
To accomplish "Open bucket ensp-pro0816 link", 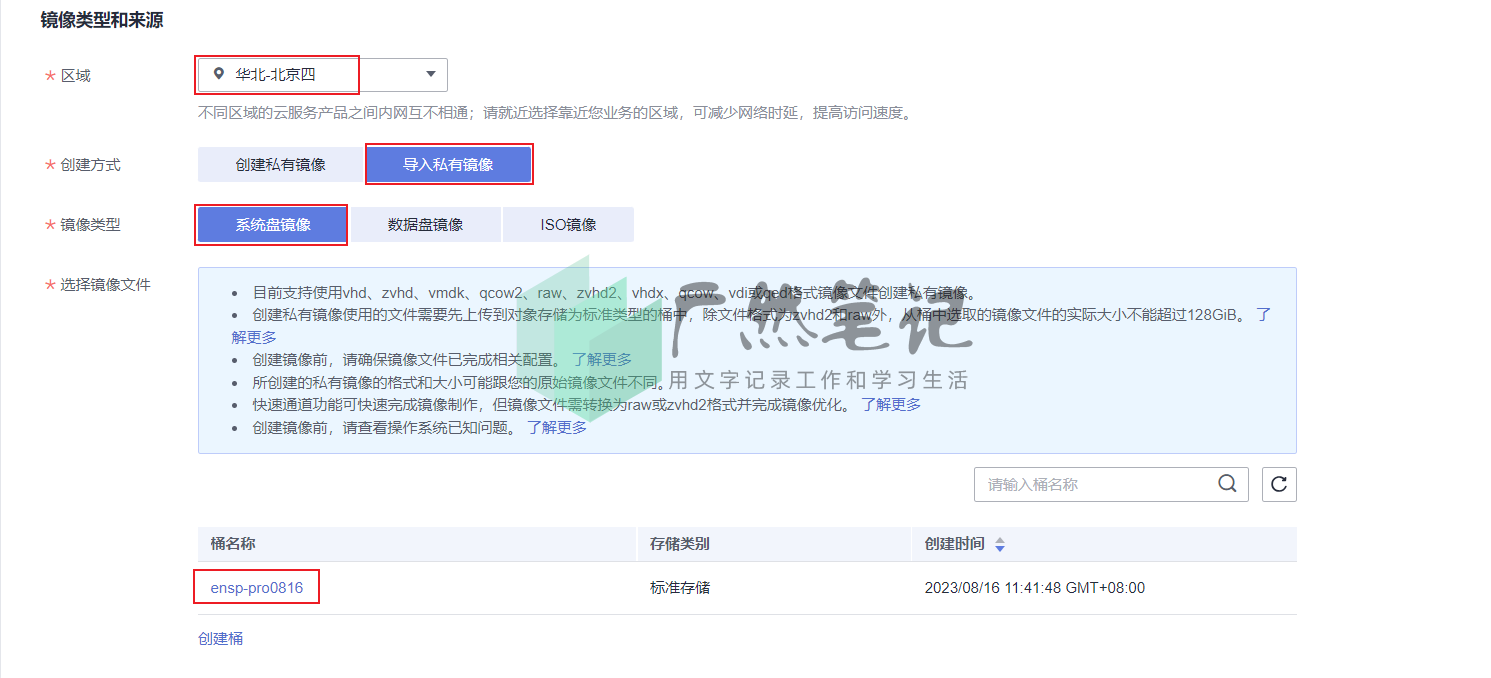I will point(256,587).
